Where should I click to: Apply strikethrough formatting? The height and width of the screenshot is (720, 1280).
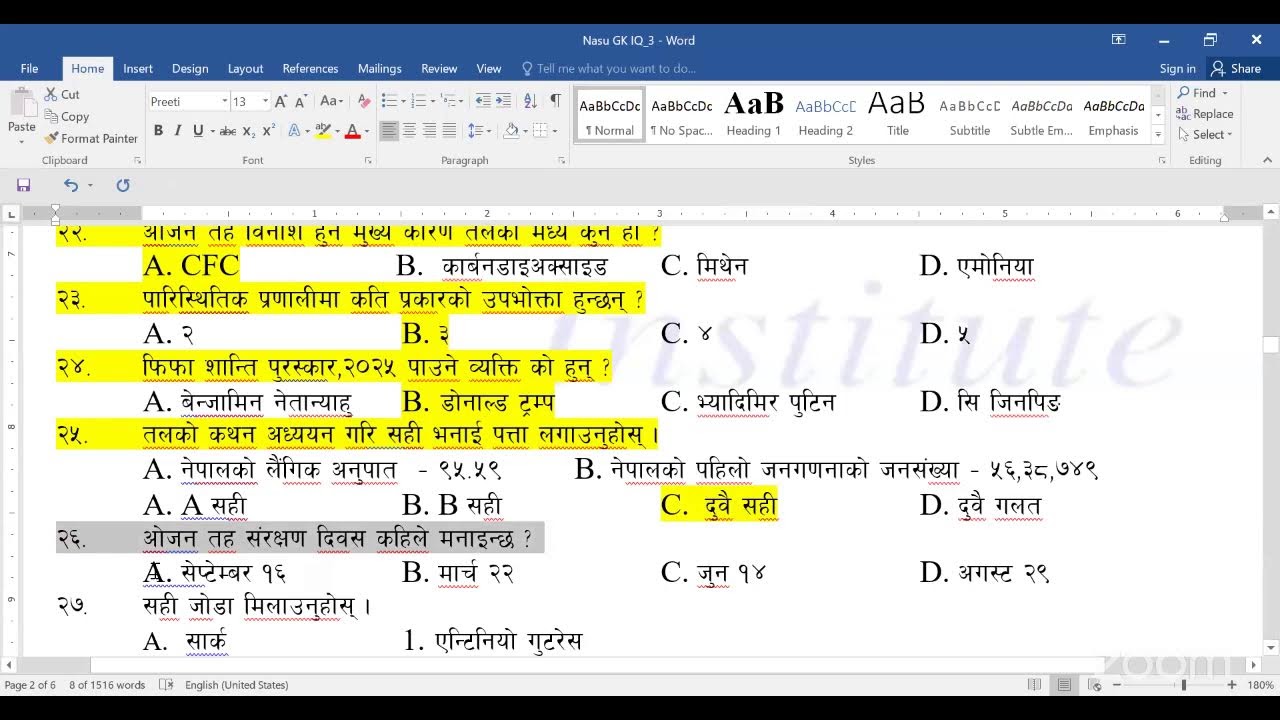click(x=227, y=131)
